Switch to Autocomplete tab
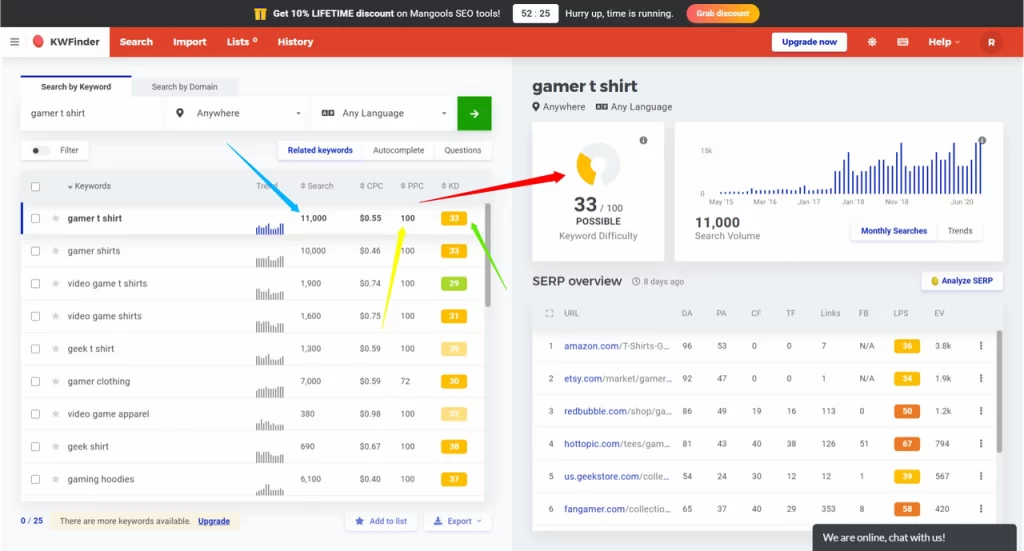The width and height of the screenshot is (1024, 551). [x=398, y=150]
